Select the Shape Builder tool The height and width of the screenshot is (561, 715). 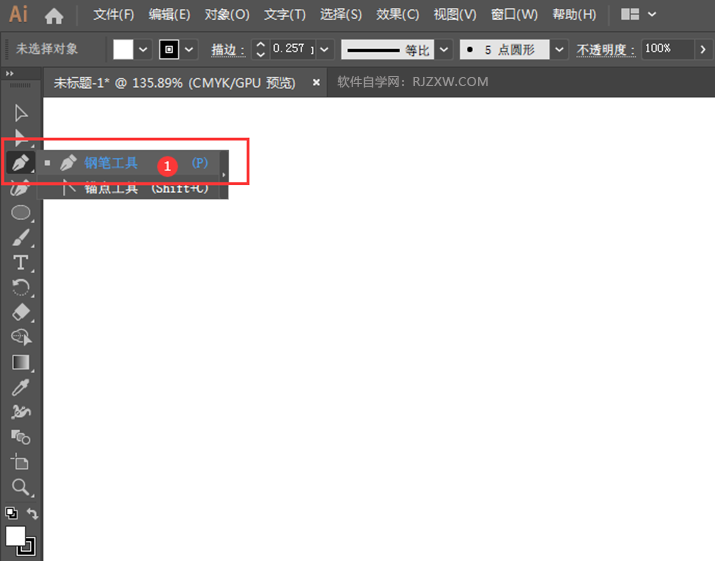(21, 338)
